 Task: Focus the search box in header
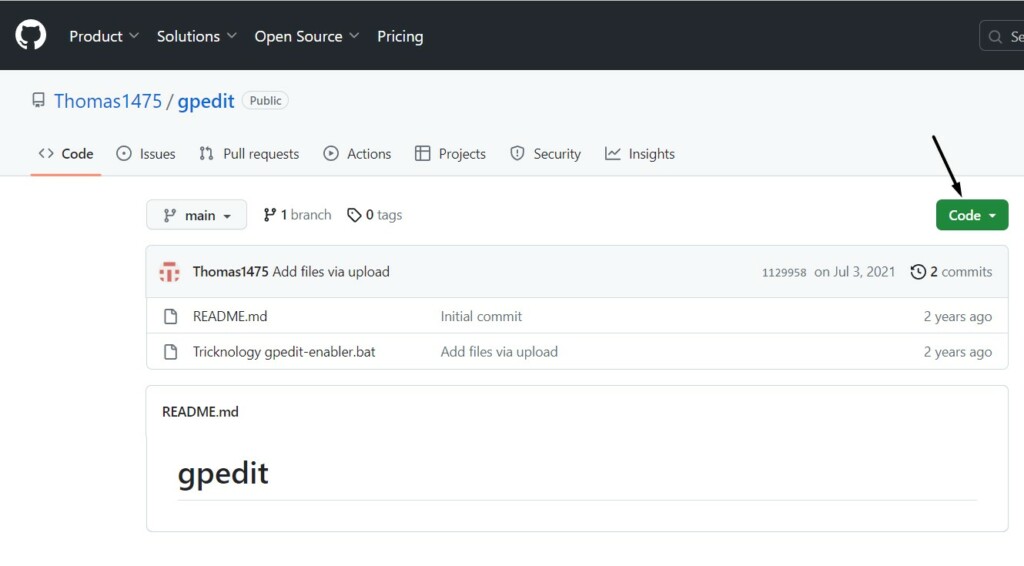pos(1002,36)
